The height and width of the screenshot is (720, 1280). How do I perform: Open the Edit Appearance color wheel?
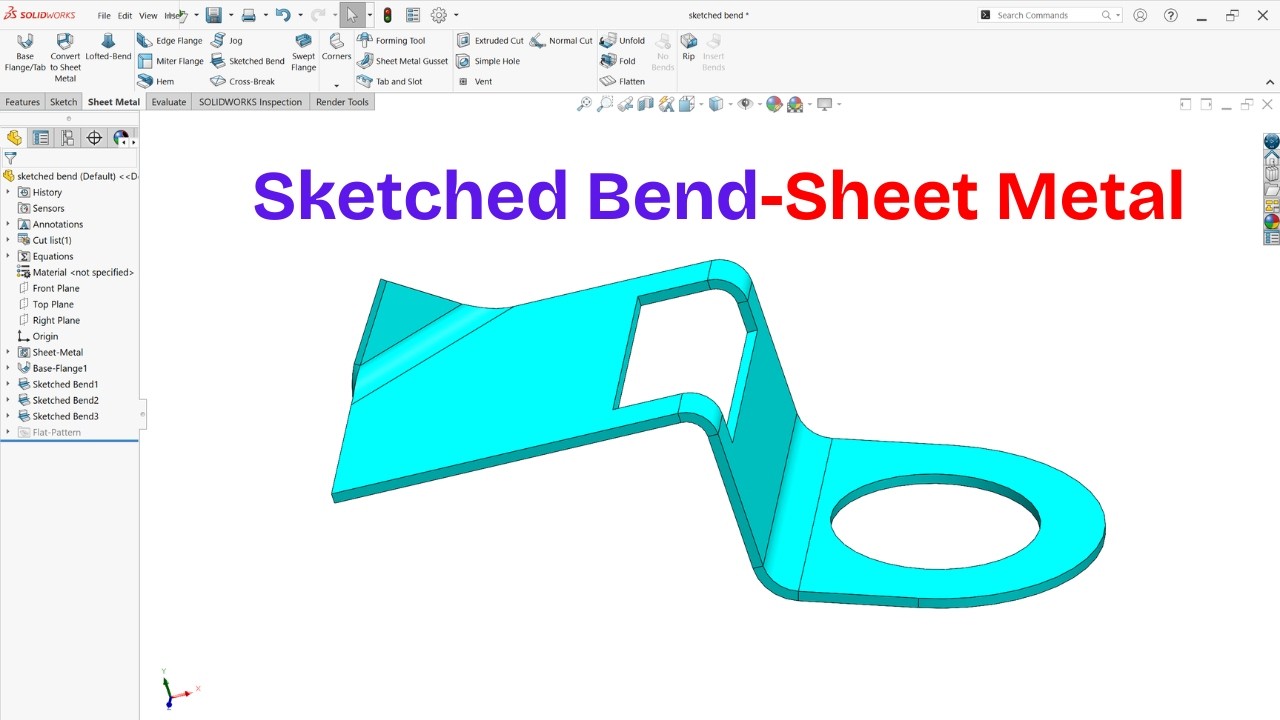(x=774, y=104)
